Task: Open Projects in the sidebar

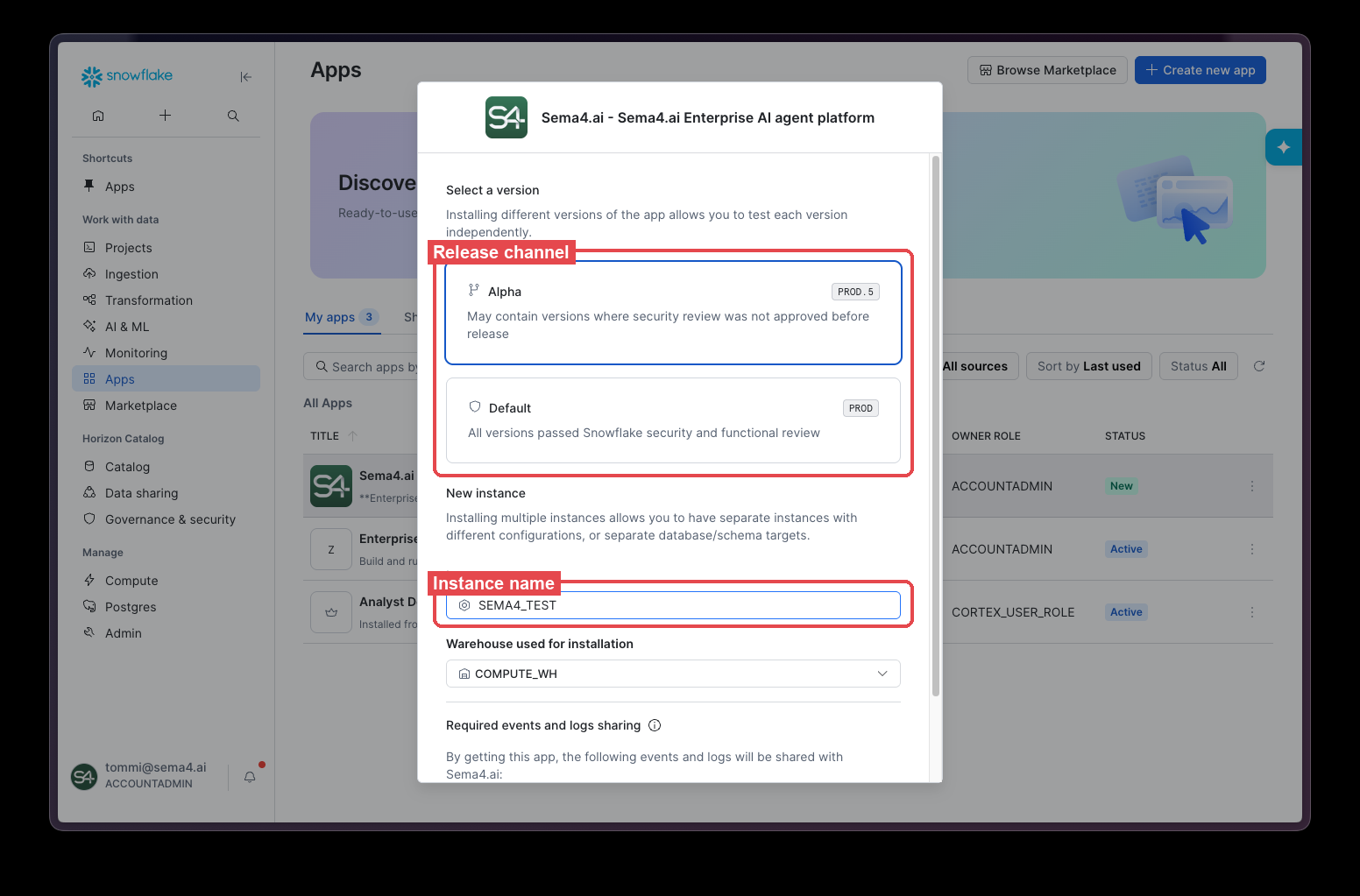Action: click(166, 248)
